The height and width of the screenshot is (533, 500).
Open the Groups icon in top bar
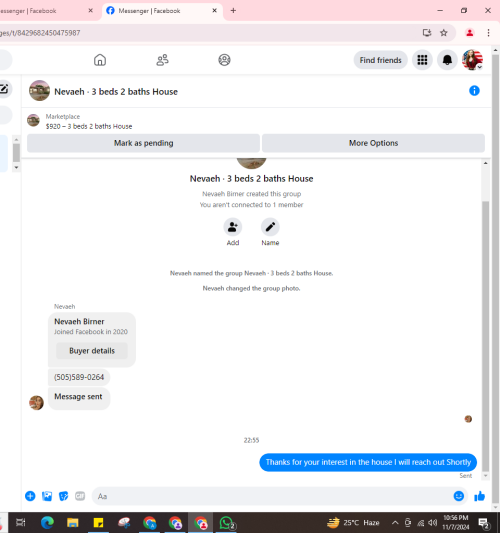[224, 60]
